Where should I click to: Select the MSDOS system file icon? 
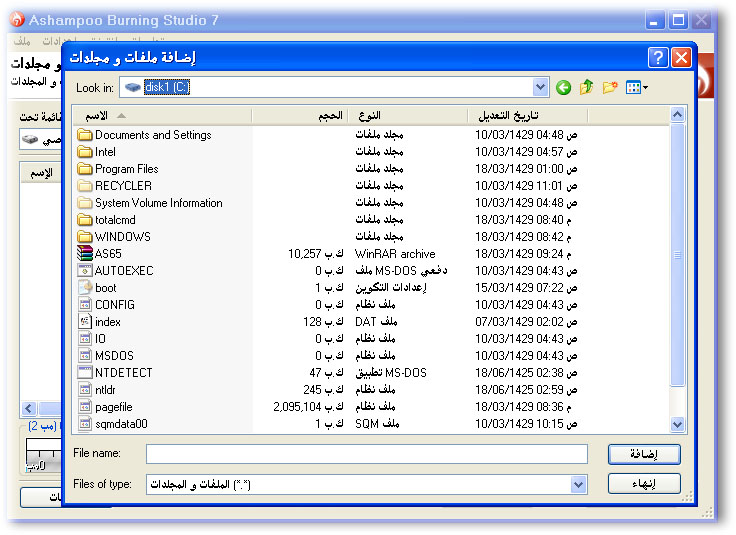(84, 355)
